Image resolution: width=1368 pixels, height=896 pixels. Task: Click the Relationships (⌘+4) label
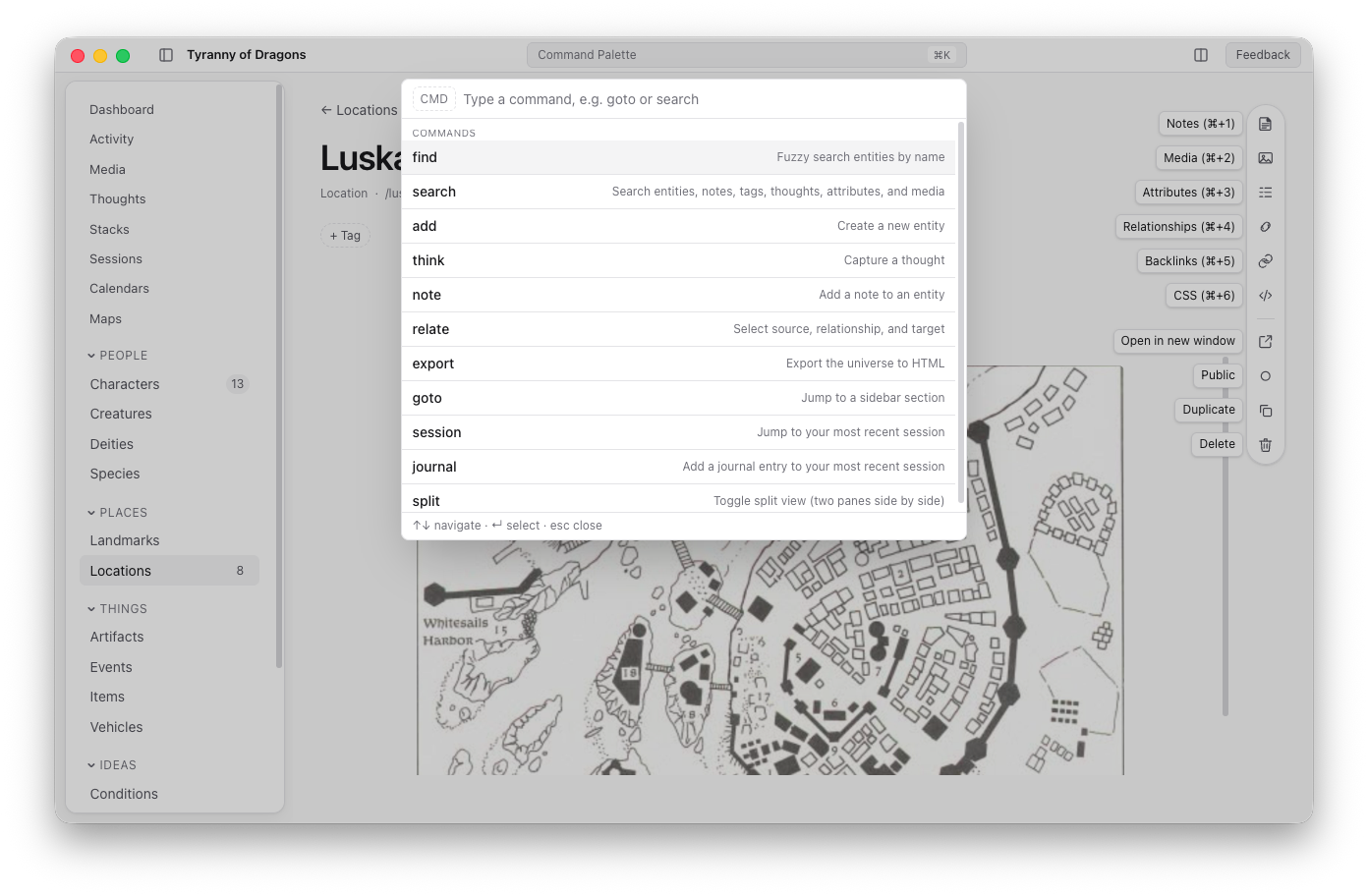coord(1179,227)
